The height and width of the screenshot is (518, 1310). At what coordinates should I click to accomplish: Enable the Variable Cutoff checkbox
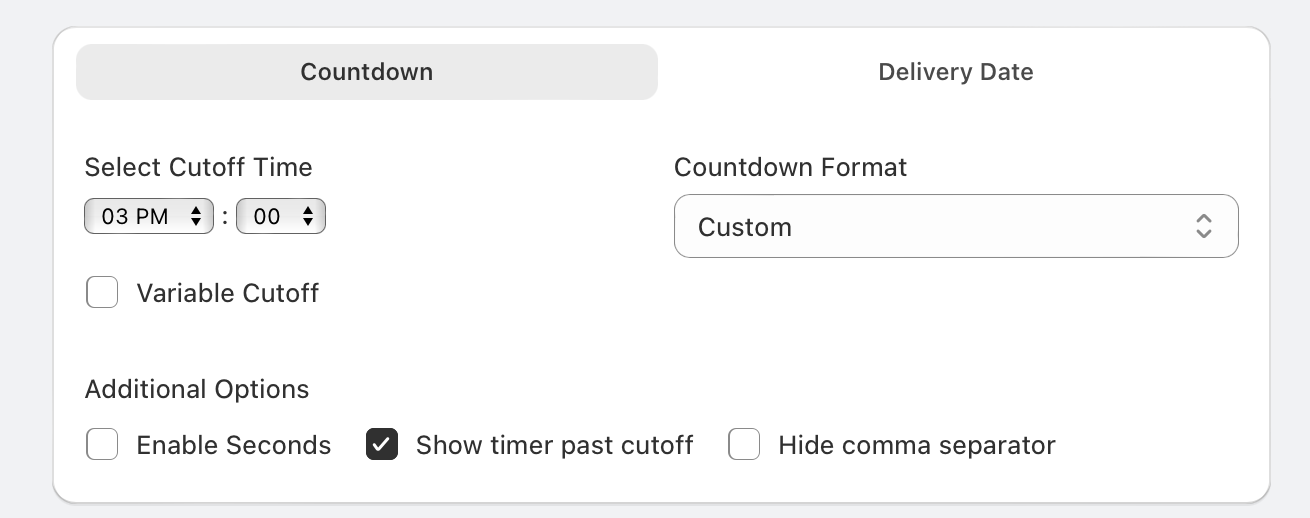point(102,293)
